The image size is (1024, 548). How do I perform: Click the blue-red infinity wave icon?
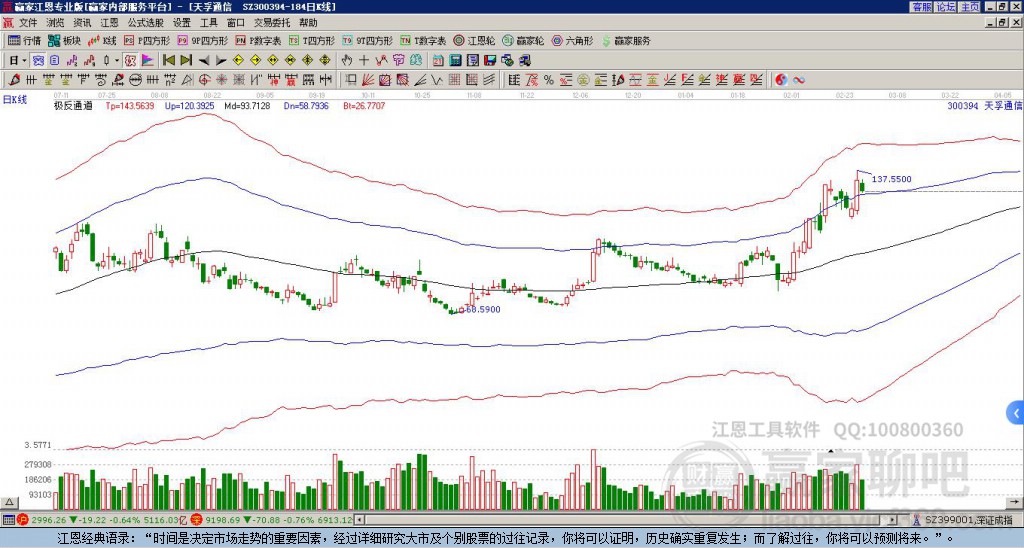click(799, 80)
